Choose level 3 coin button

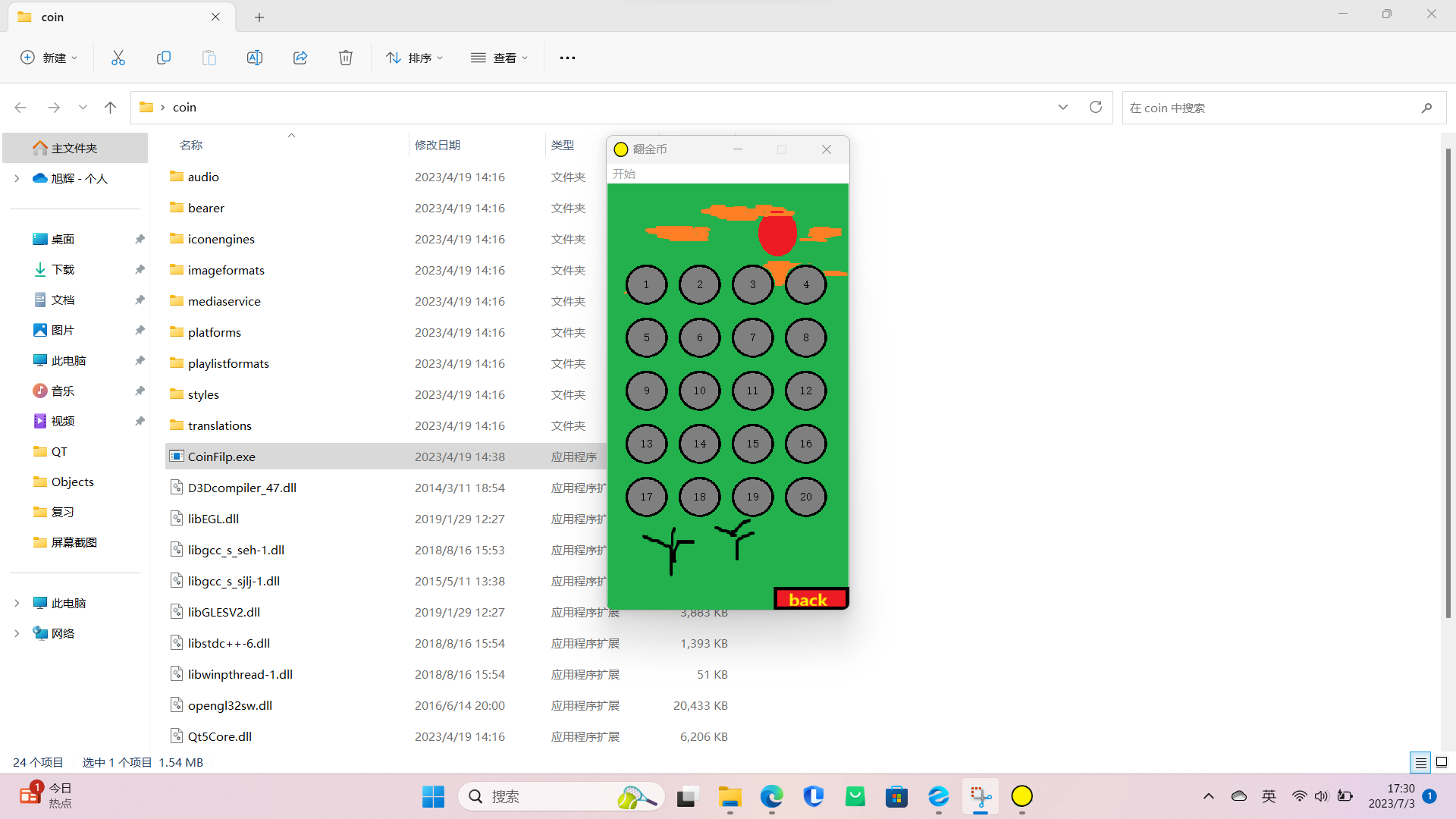click(752, 284)
